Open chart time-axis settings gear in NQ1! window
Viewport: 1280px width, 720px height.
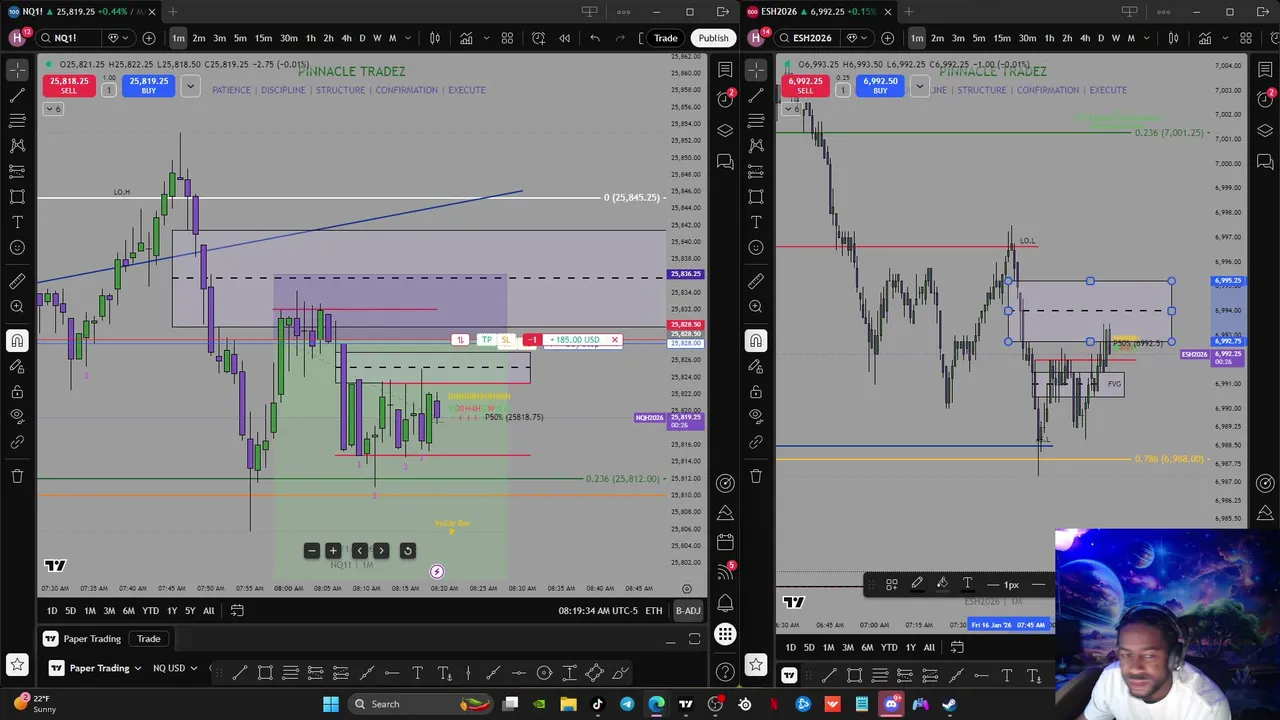pyautogui.click(x=686, y=589)
